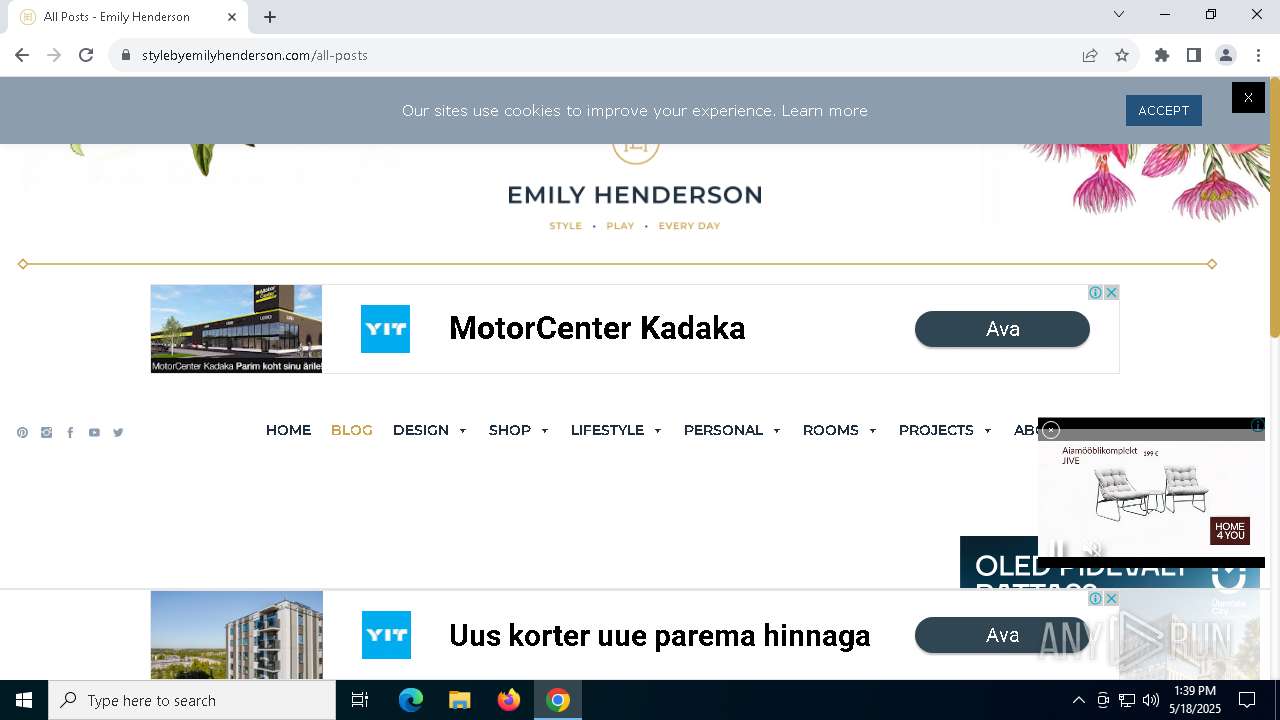
Task: Close the floating video ad
Action: coord(1051,430)
